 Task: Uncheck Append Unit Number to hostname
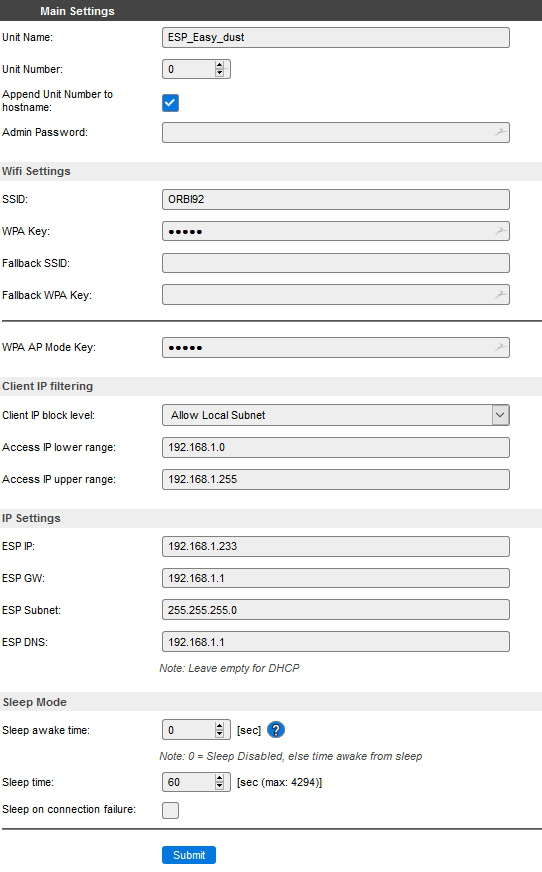(x=170, y=103)
